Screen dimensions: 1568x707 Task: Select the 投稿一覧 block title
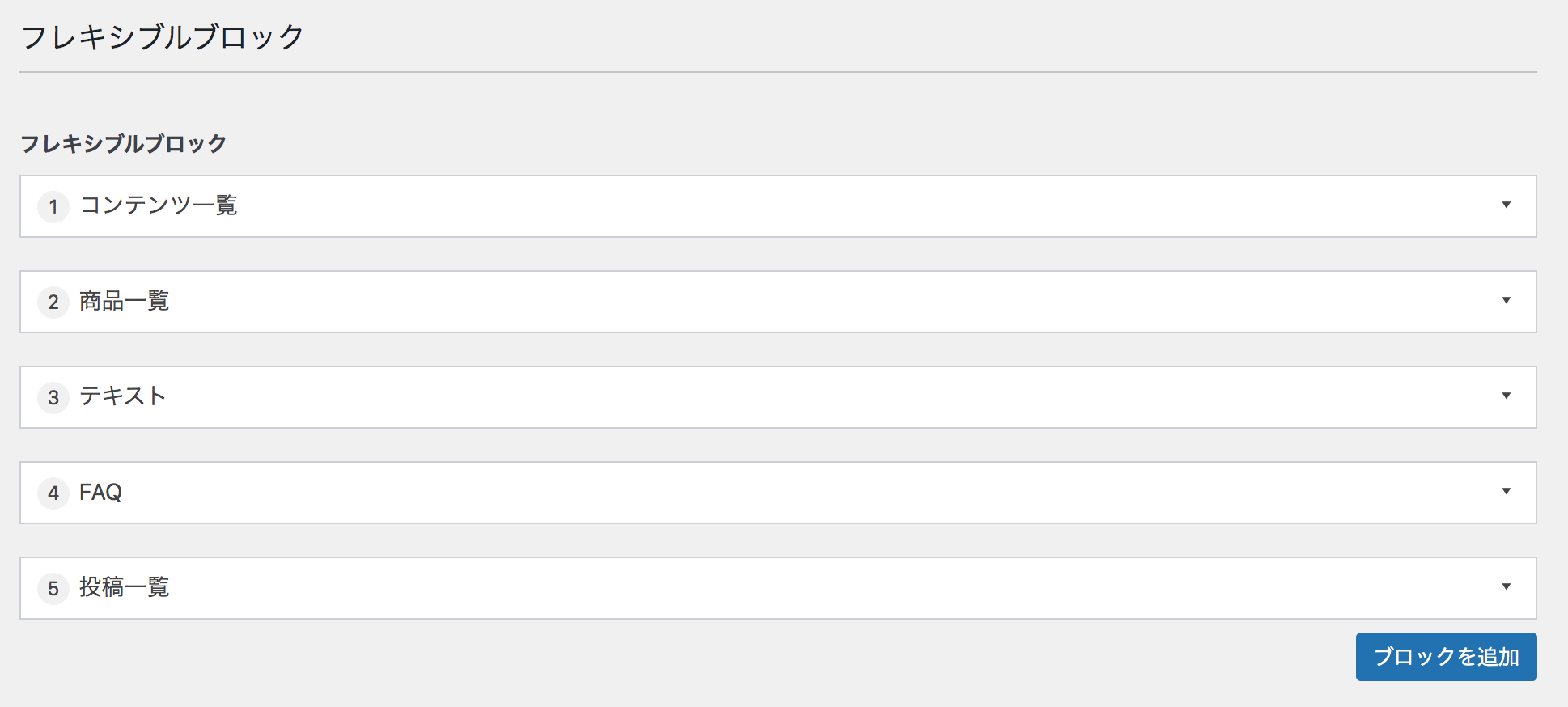coord(125,587)
